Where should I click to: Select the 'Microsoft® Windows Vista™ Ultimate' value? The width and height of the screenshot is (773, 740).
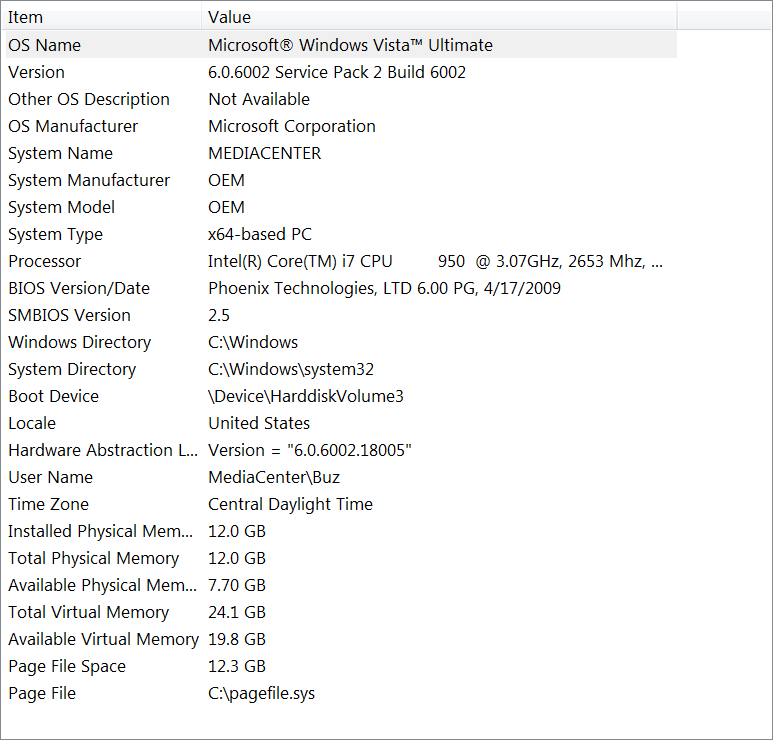(350, 45)
